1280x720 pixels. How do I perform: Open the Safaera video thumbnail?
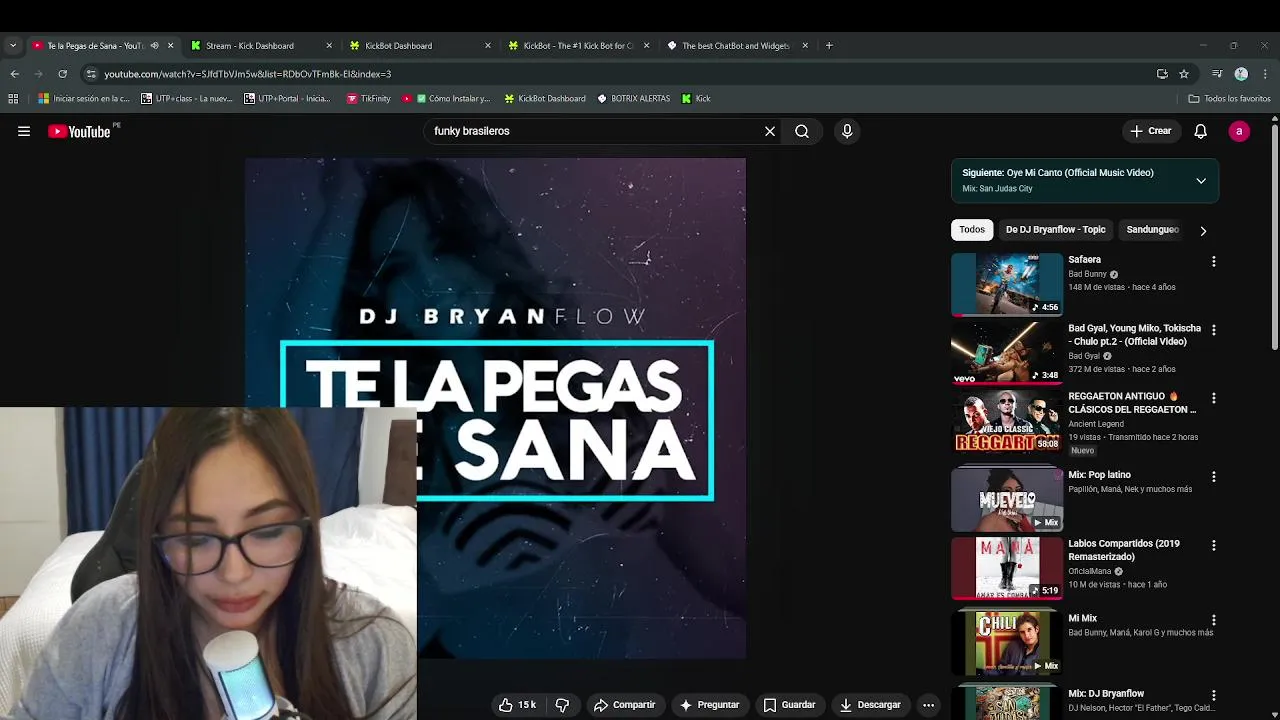point(1006,284)
